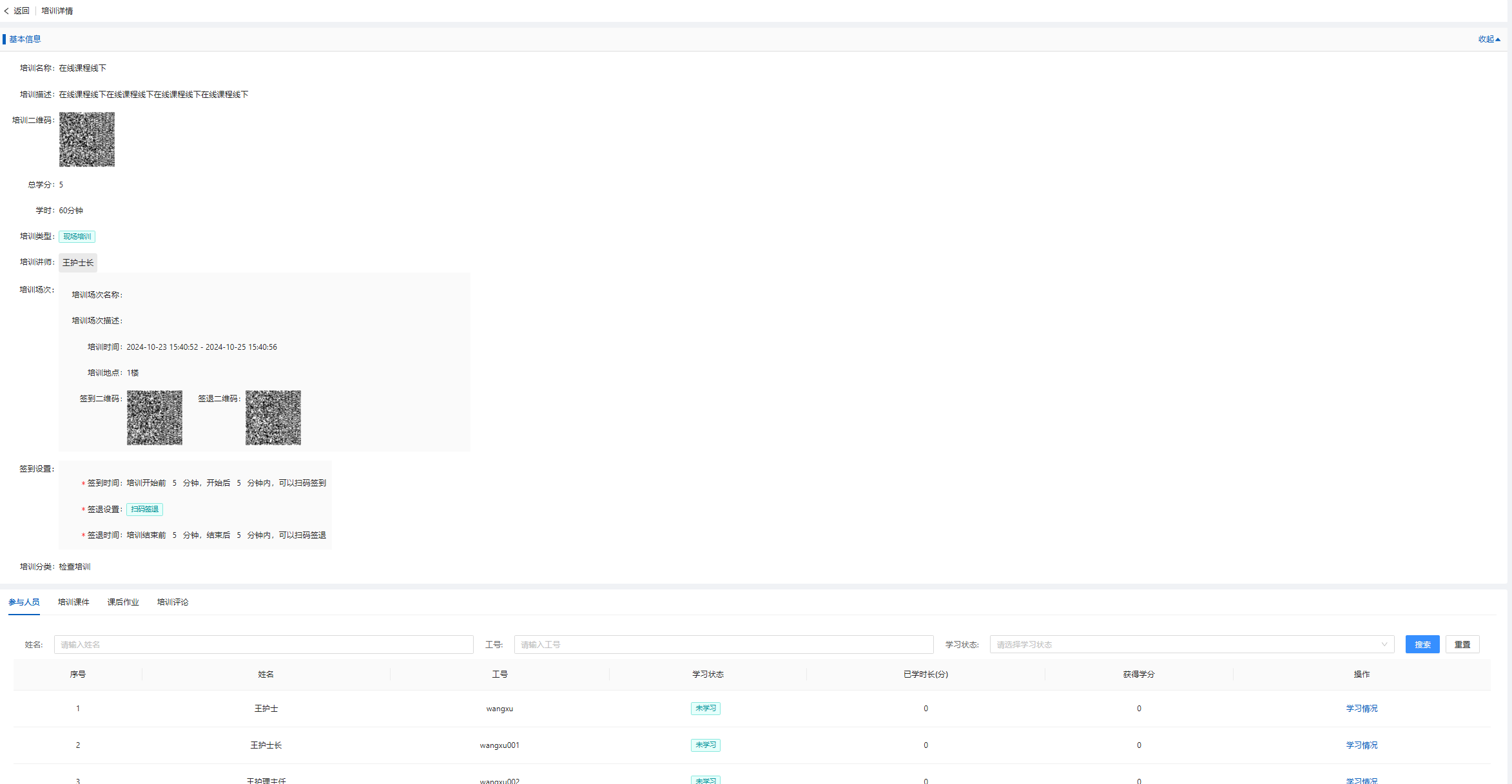
Task: Click the 重置 reset button
Action: [x=1462, y=645]
